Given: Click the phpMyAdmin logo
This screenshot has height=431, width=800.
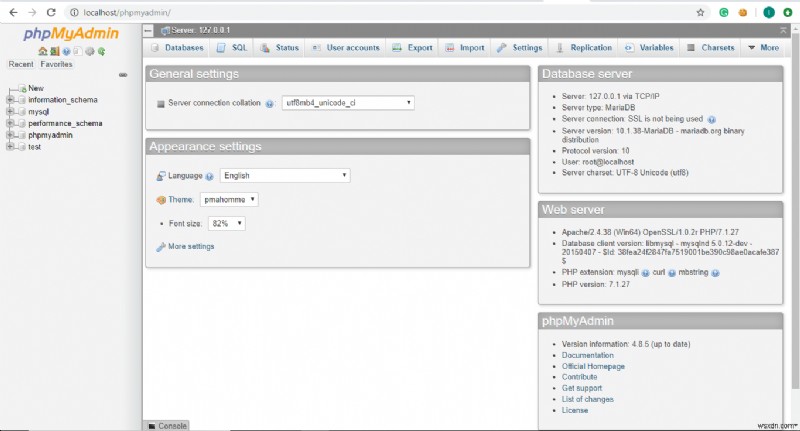Looking at the screenshot, I should [x=71, y=34].
